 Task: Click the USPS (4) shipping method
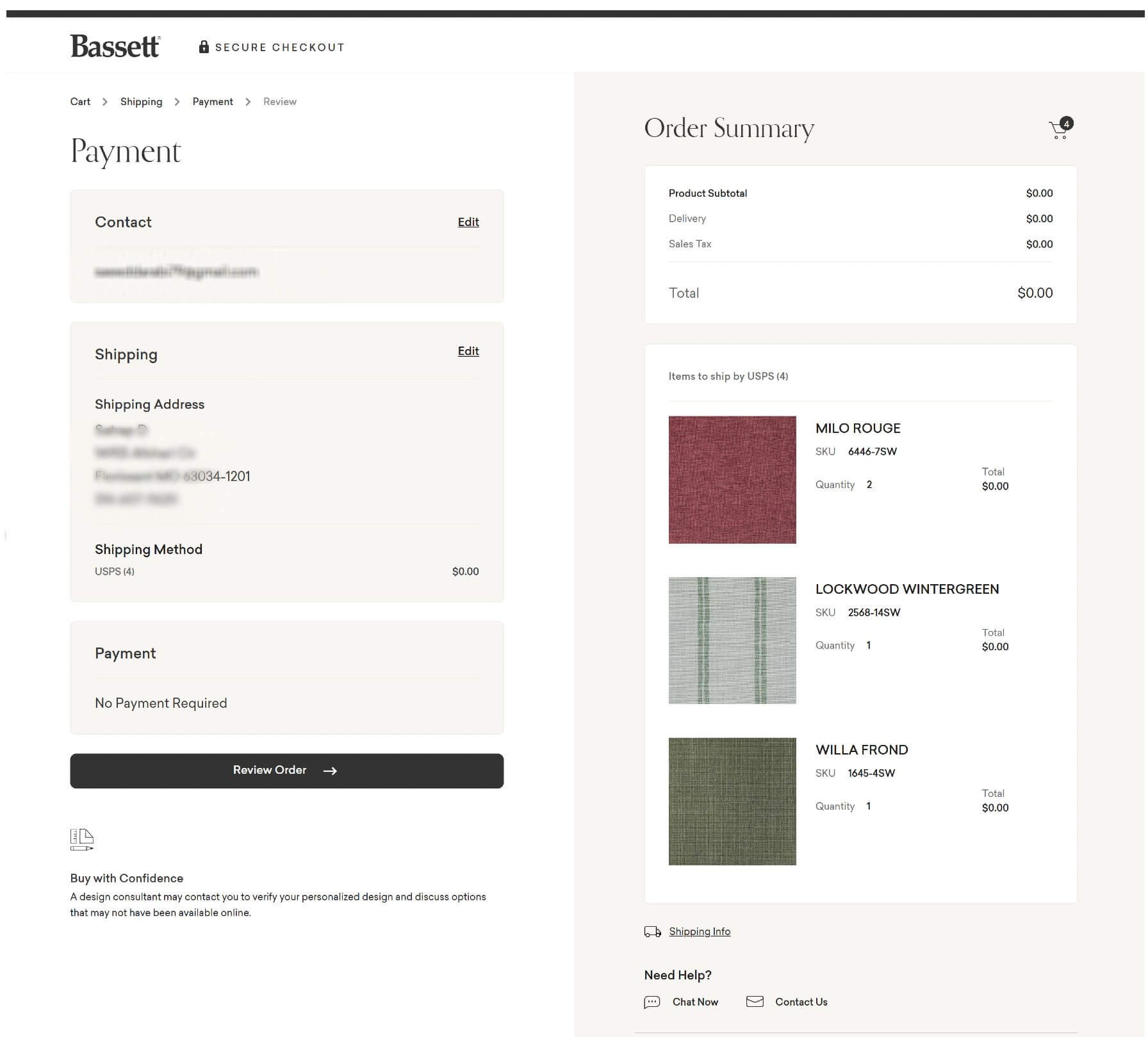coord(115,571)
